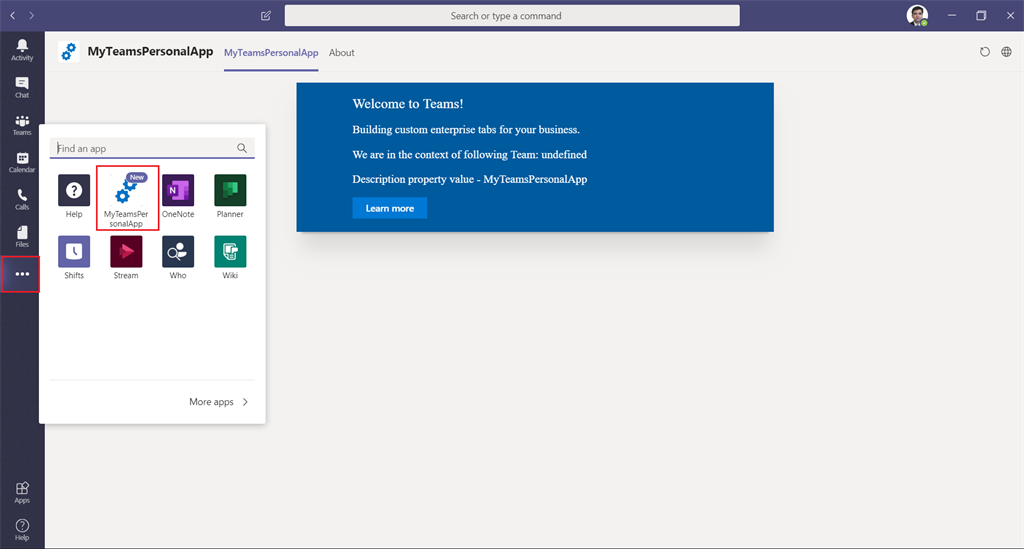Open Files in the sidebar

pos(22,236)
